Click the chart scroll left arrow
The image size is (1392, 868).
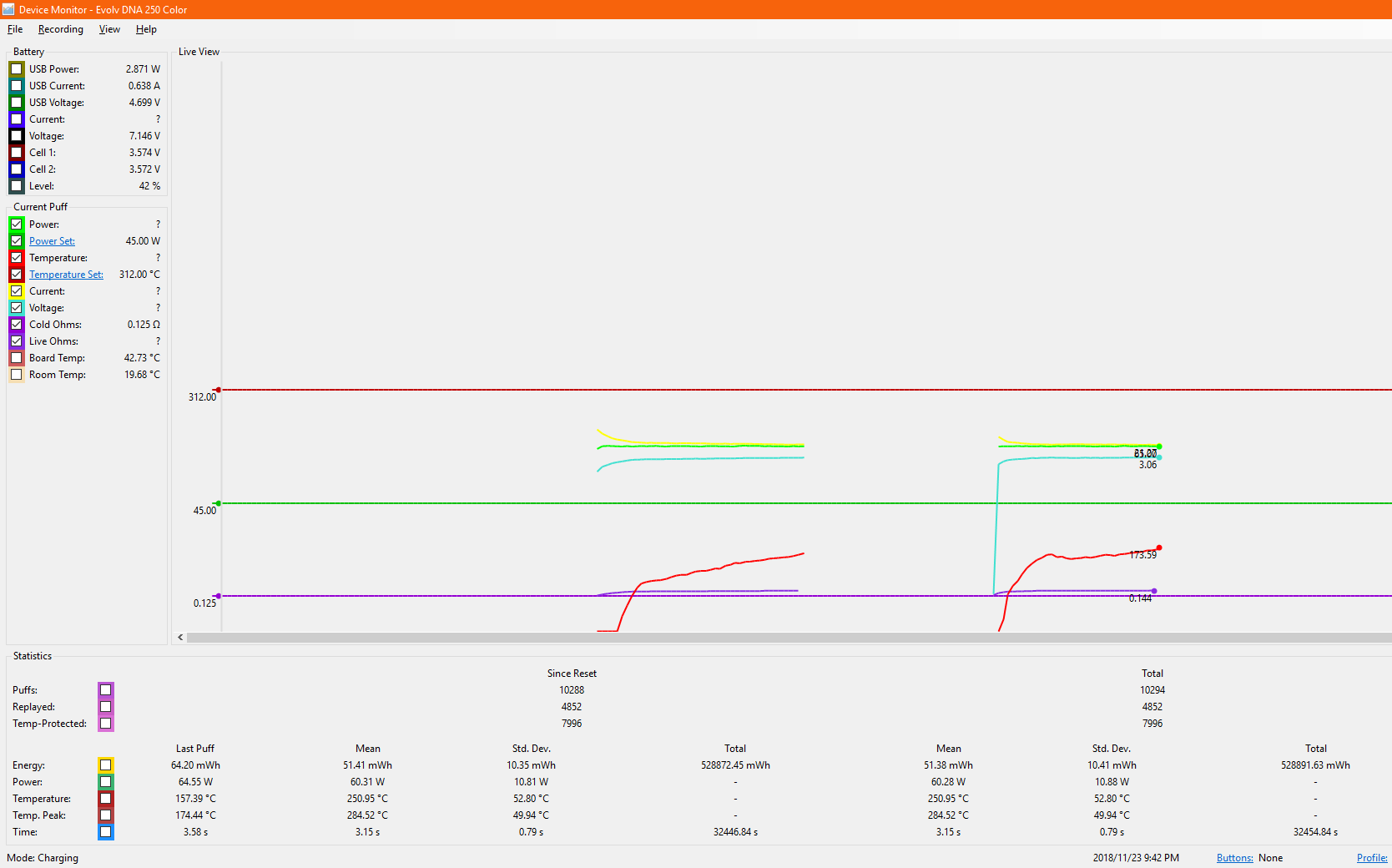point(180,638)
